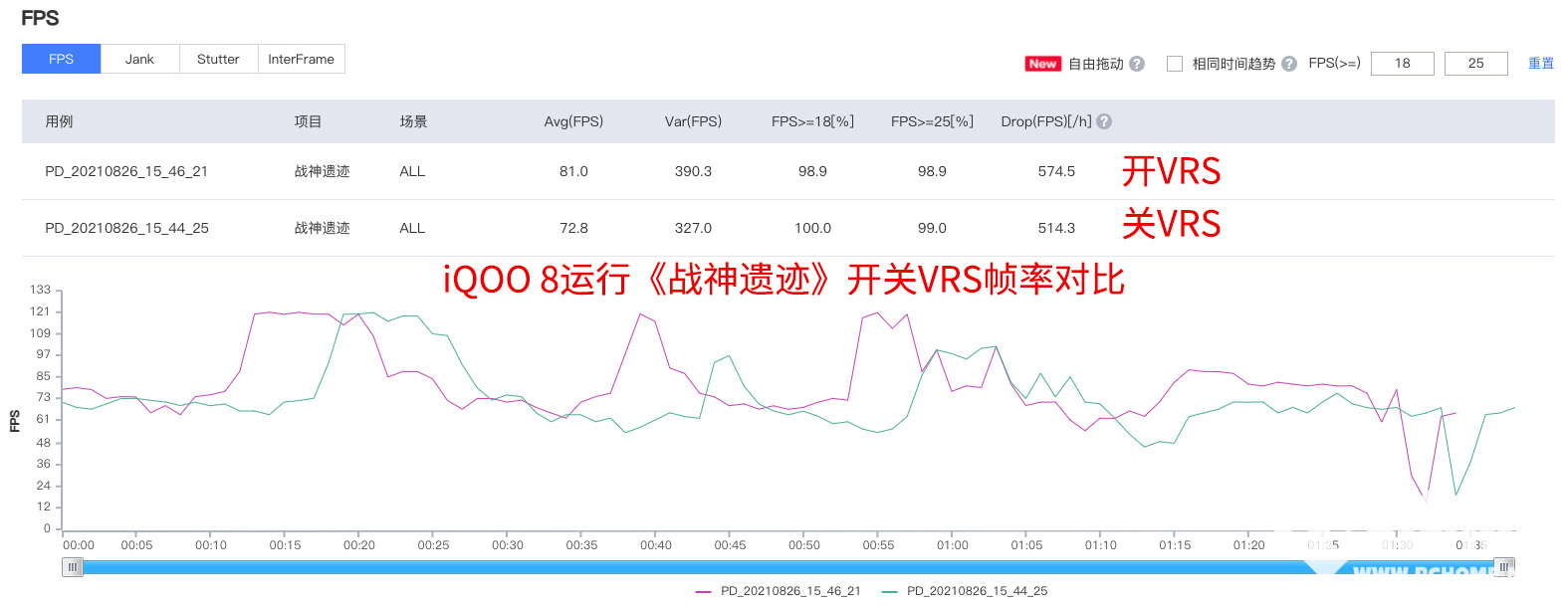Viewport: 1568px width, 609px height.
Task: Click the help icon next to Drop(FPS)[/h]
Action: click(x=1104, y=121)
